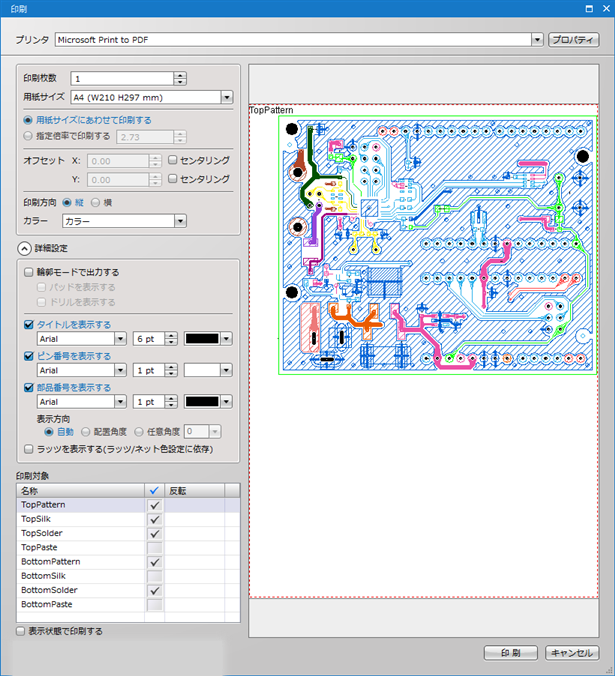Collapse the 詳細設定 section chevron
This screenshot has width=615, height=676.
tap(25, 248)
